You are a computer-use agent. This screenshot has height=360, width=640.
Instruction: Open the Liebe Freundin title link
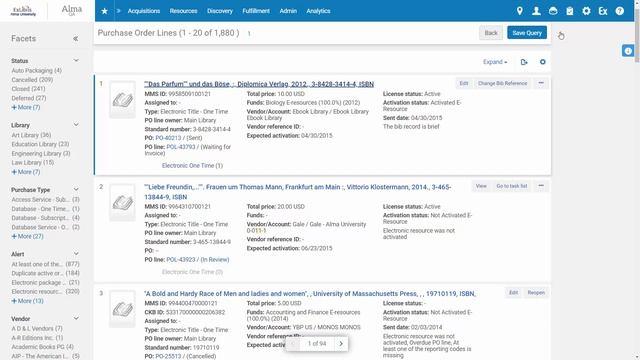[298, 192]
